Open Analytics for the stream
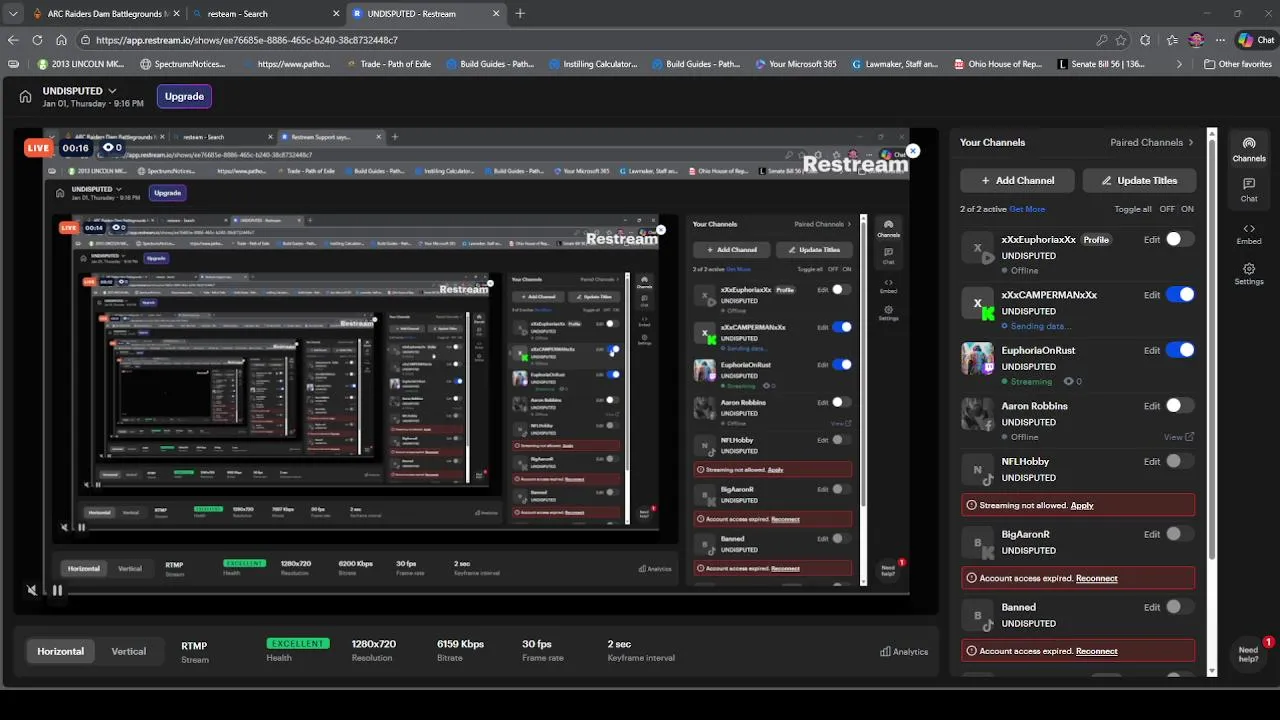 (904, 651)
